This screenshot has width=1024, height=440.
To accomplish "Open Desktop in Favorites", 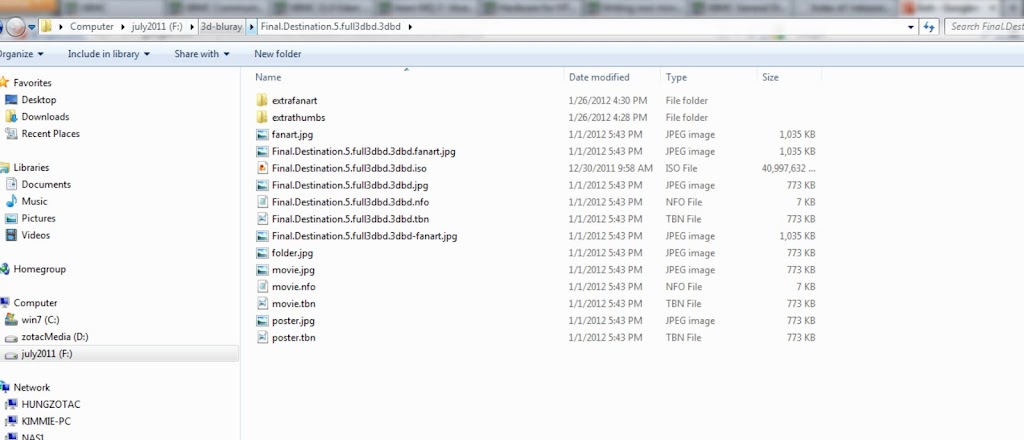I will pyautogui.click(x=39, y=100).
